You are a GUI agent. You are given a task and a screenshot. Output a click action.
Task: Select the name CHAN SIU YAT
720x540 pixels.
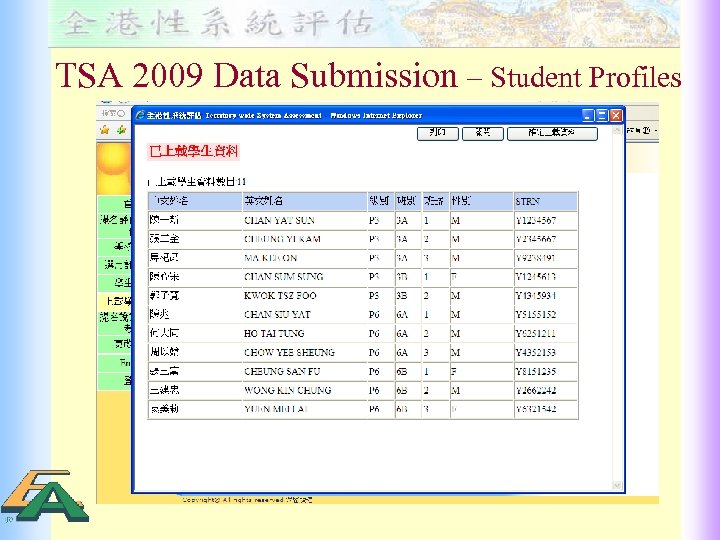pos(277,315)
